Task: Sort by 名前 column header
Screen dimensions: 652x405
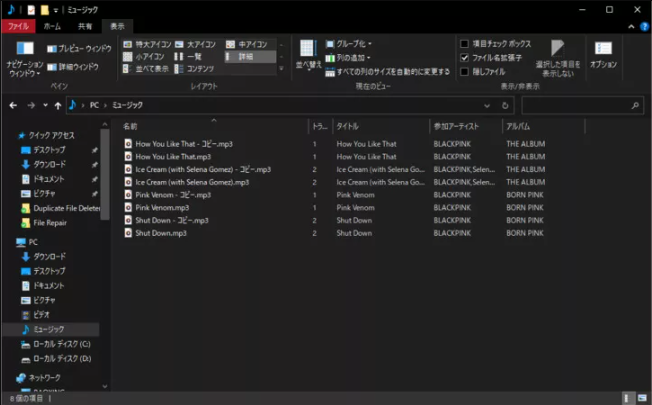Action: pyautogui.click(x=214, y=126)
